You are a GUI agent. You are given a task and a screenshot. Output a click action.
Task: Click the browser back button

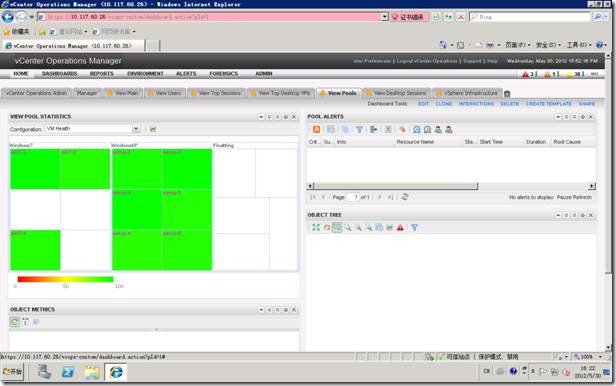click(x=7, y=17)
